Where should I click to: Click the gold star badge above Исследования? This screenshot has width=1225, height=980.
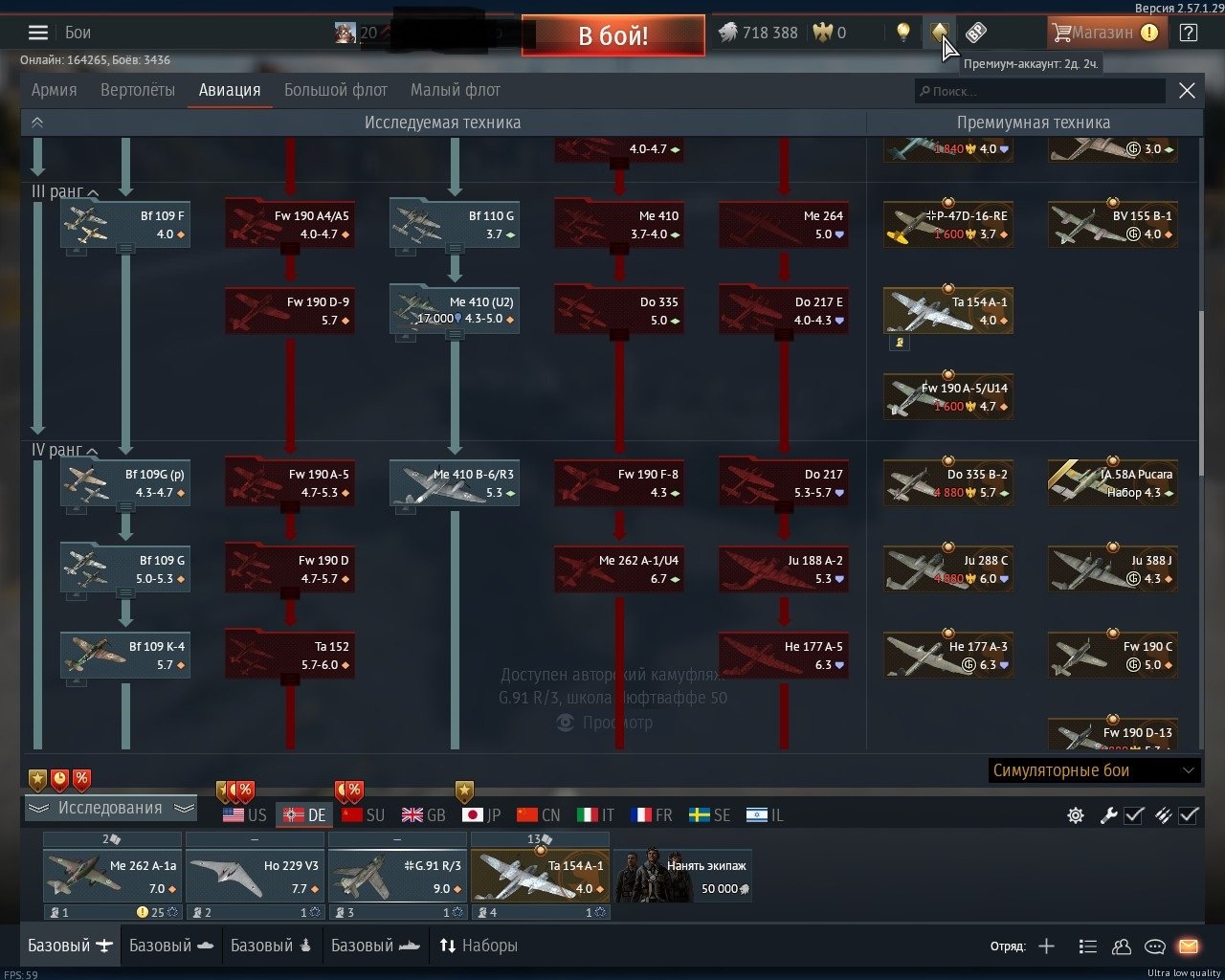37,779
